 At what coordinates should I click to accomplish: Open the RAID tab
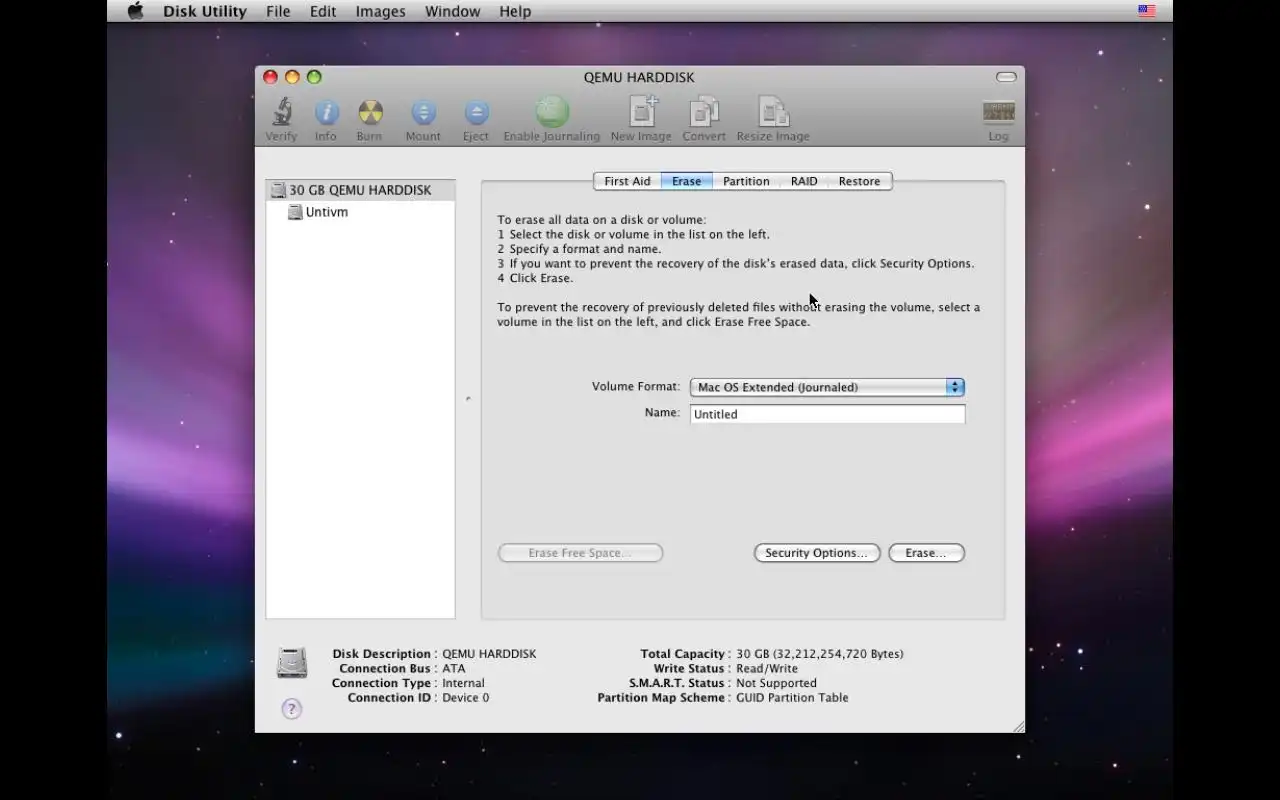(x=804, y=181)
